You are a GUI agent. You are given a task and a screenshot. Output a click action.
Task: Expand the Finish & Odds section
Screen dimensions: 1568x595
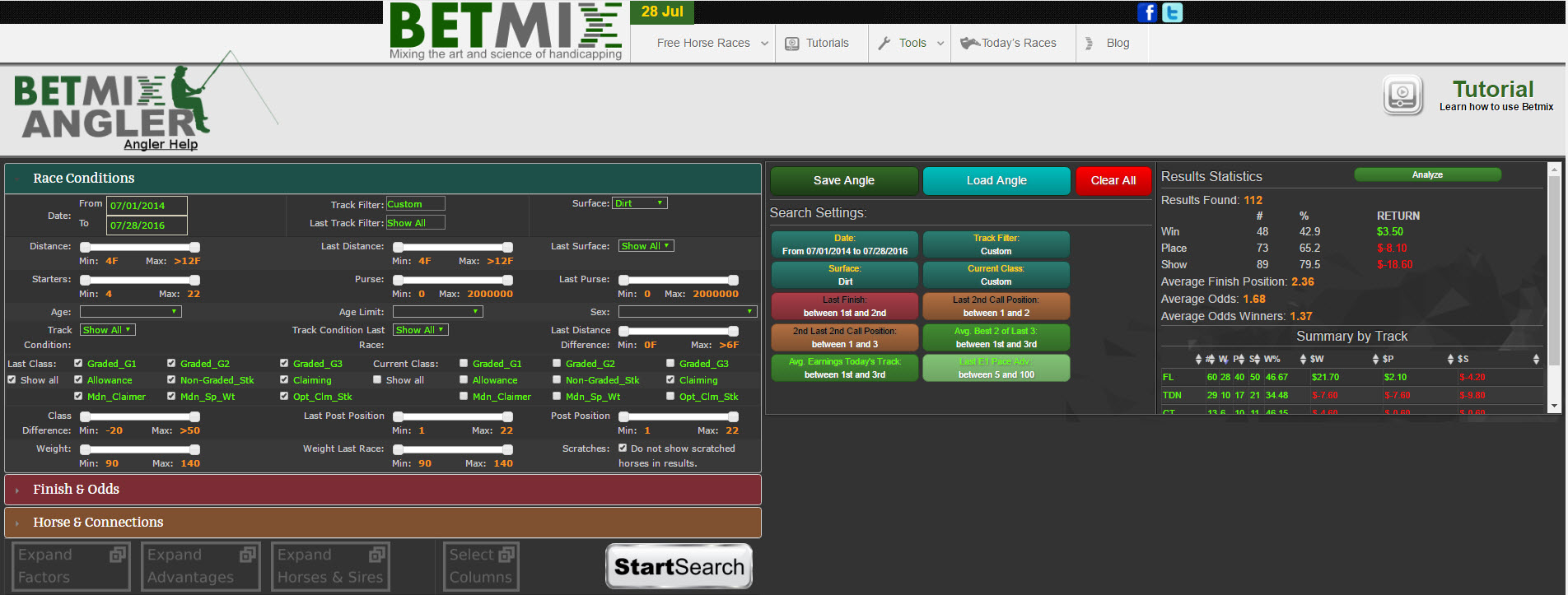pyautogui.click(x=76, y=490)
